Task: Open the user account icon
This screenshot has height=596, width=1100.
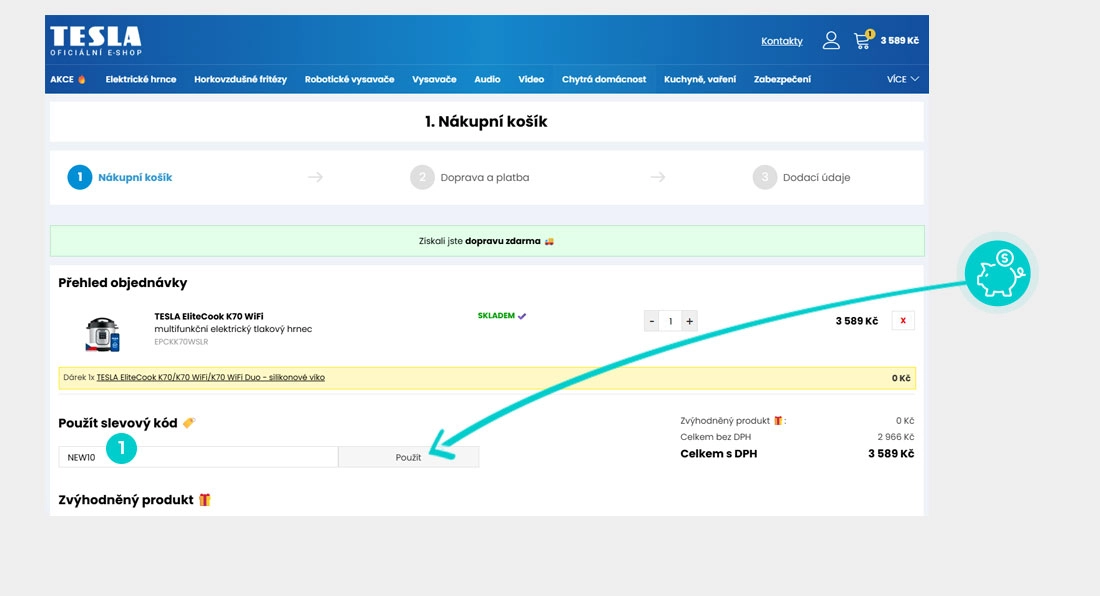Action: pyautogui.click(x=831, y=41)
